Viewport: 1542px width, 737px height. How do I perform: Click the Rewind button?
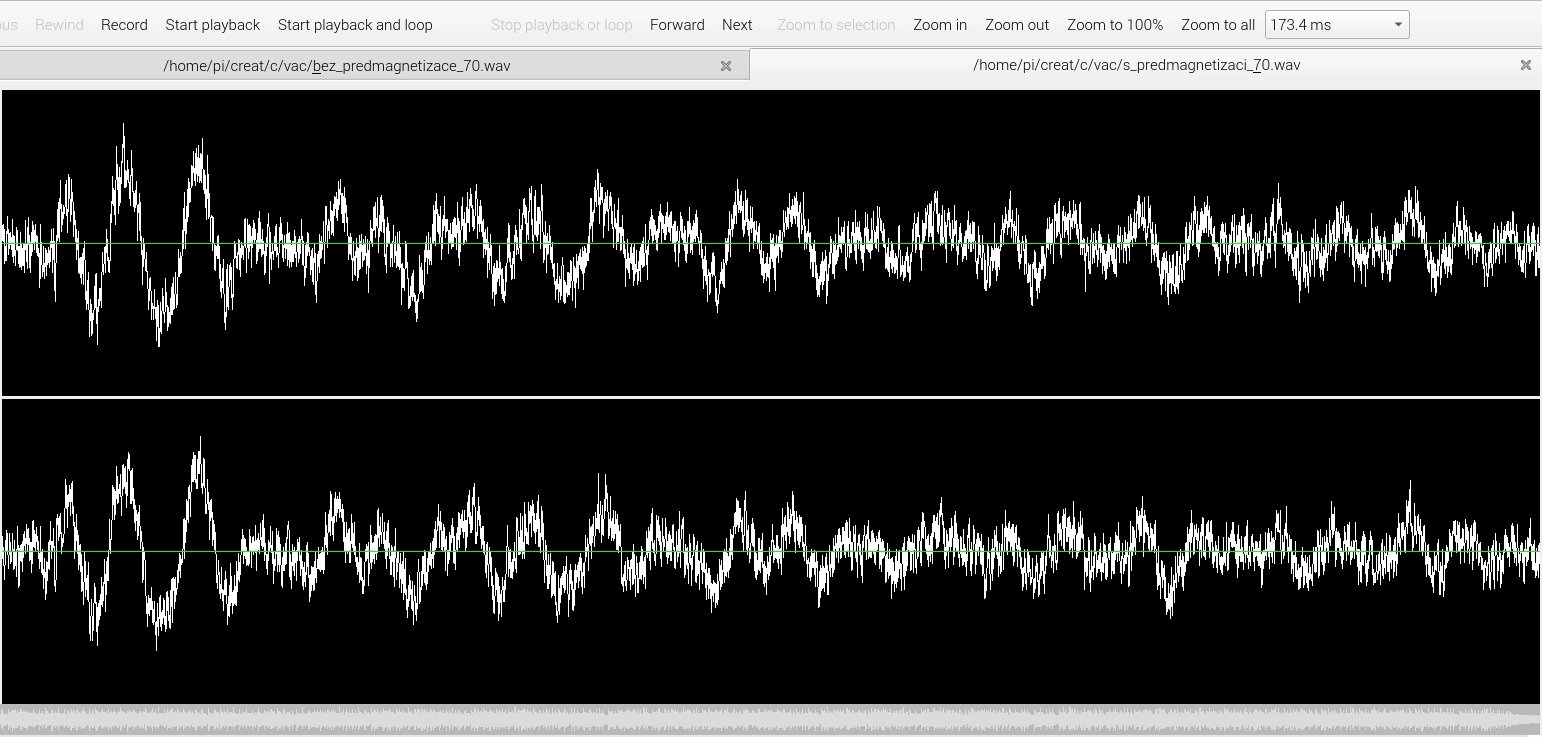(59, 25)
